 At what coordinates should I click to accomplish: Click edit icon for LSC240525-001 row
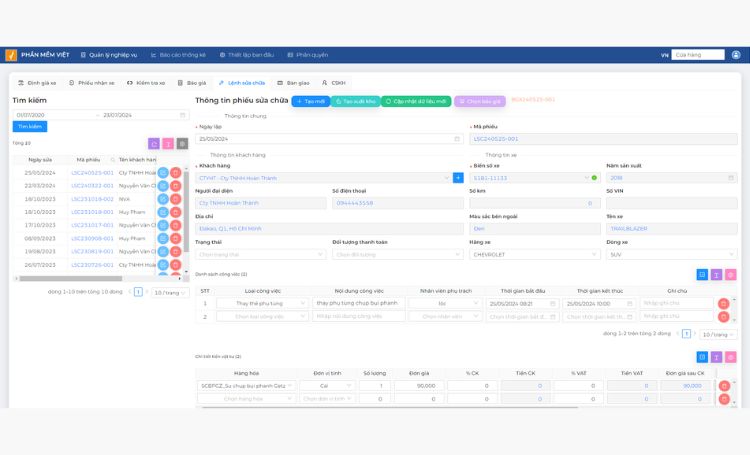point(163,172)
